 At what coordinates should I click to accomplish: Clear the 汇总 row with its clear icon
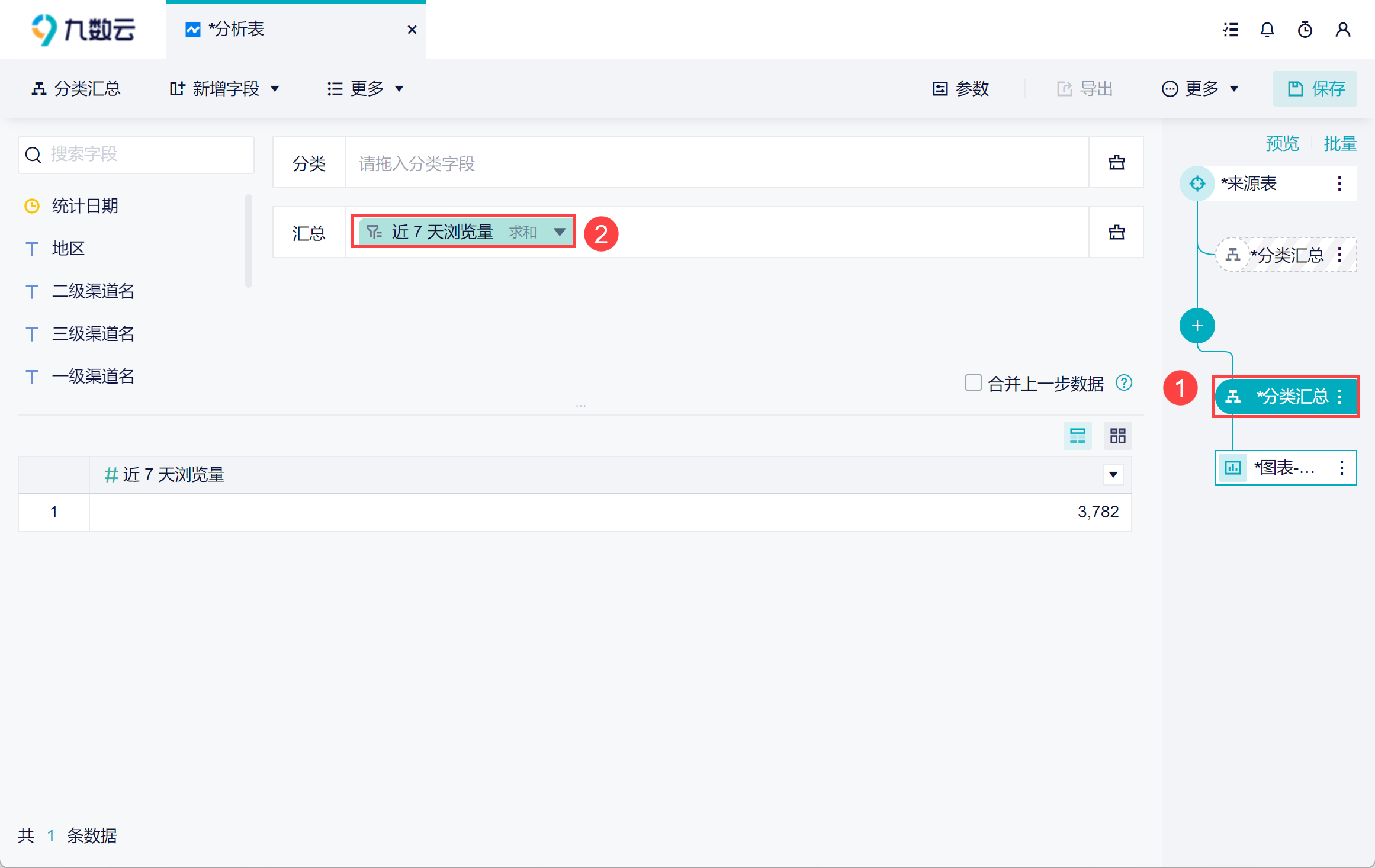click(1116, 232)
